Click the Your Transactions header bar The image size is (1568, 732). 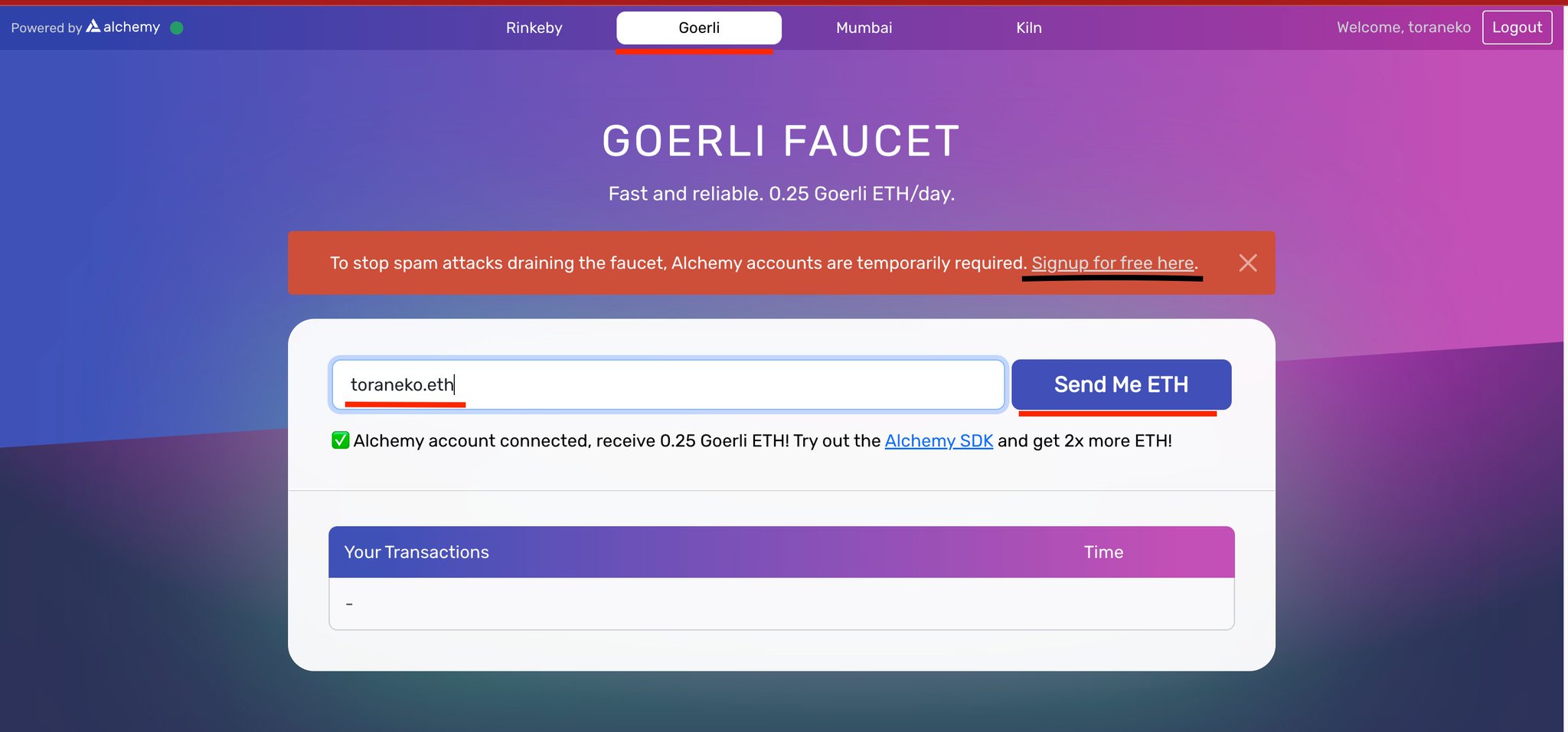(416, 551)
